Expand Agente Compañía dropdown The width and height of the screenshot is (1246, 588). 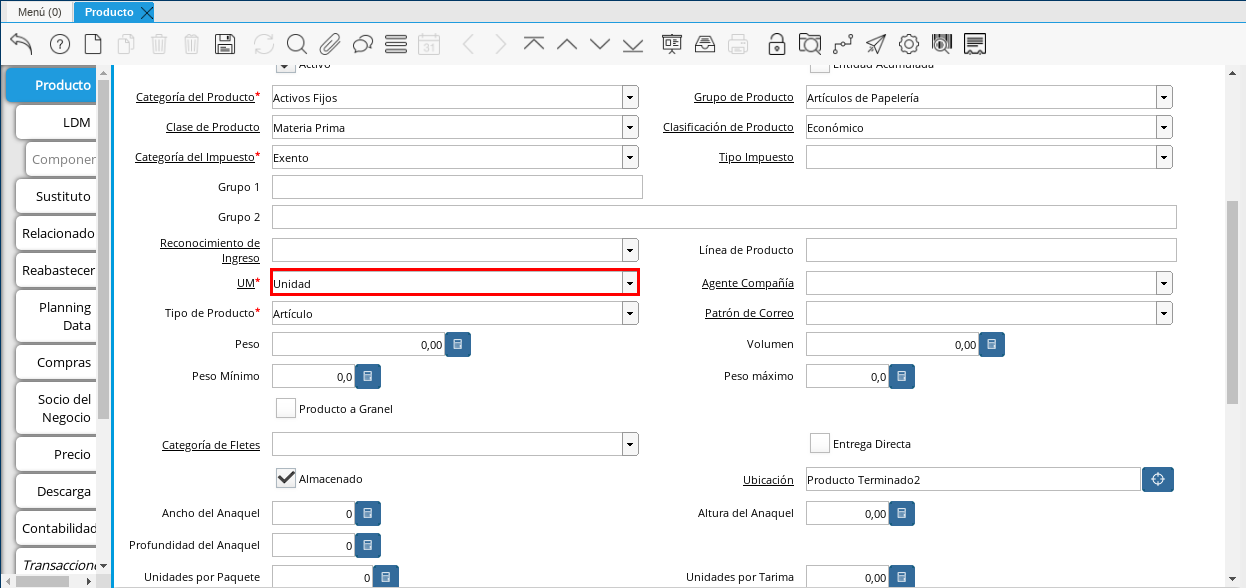tap(1164, 283)
